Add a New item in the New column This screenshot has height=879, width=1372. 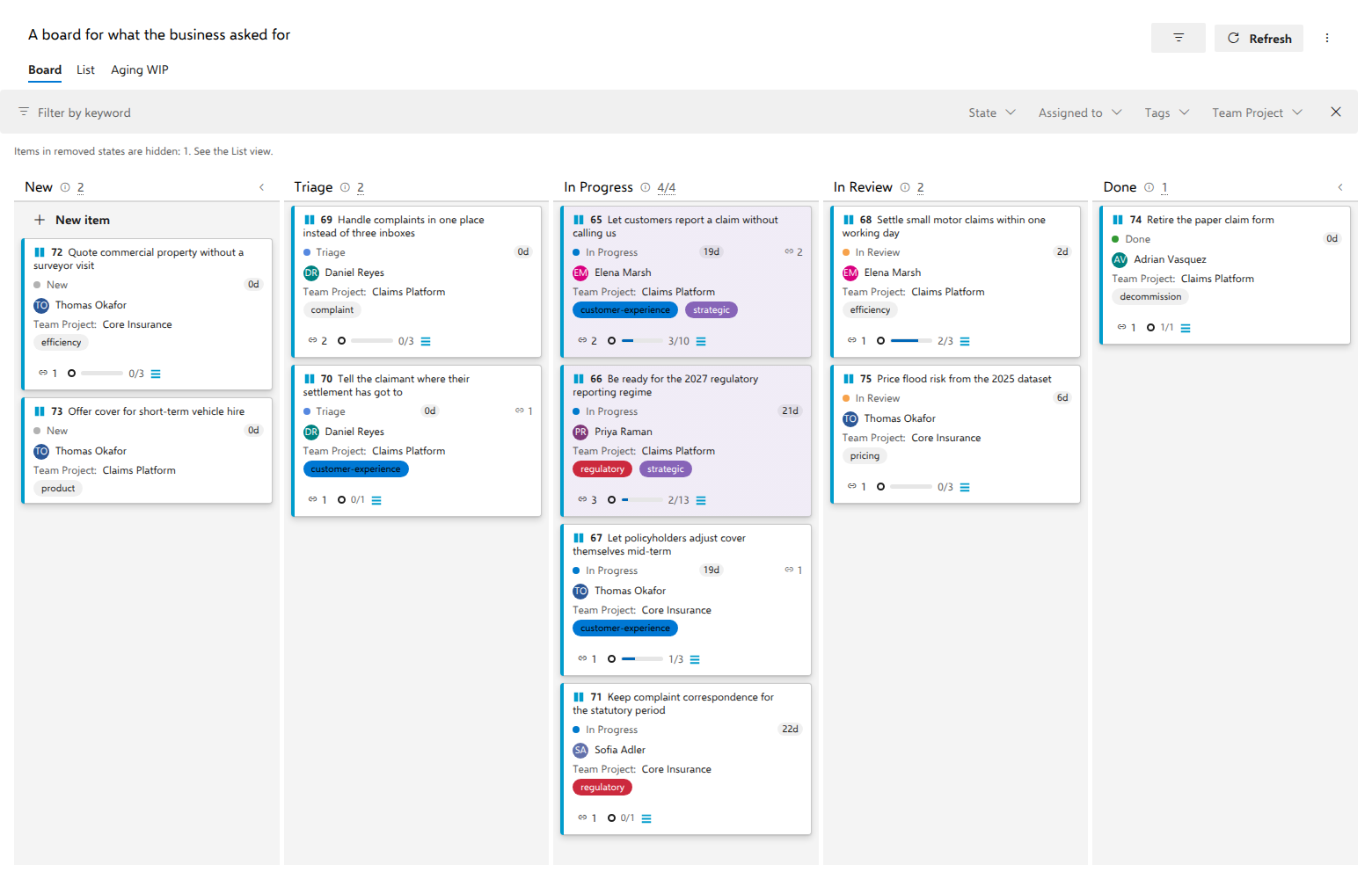point(72,220)
